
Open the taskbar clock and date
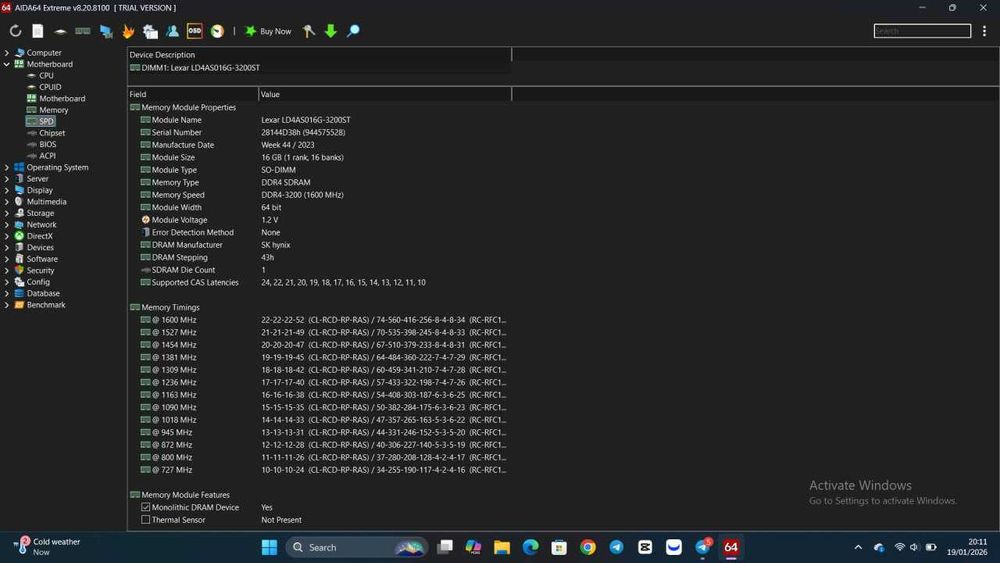coord(967,546)
